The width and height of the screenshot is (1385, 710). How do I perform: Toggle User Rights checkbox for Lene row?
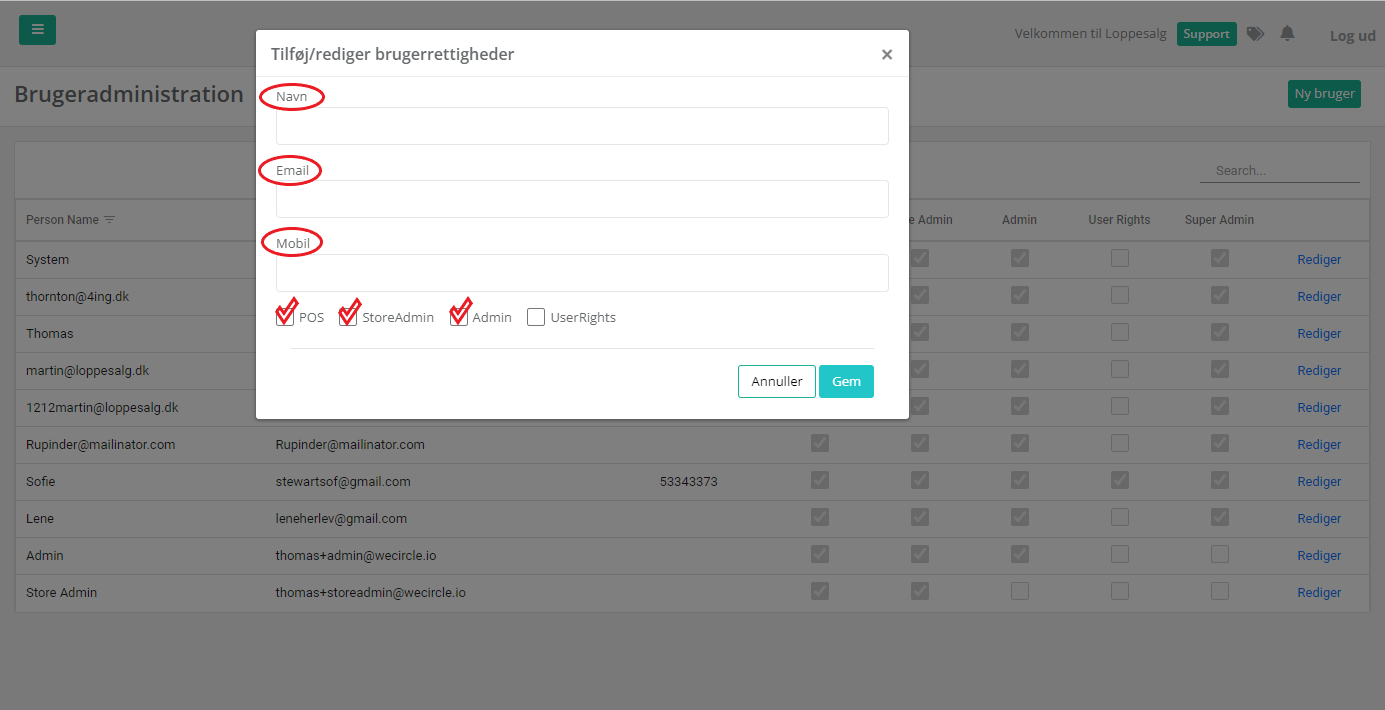[1119, 517]
